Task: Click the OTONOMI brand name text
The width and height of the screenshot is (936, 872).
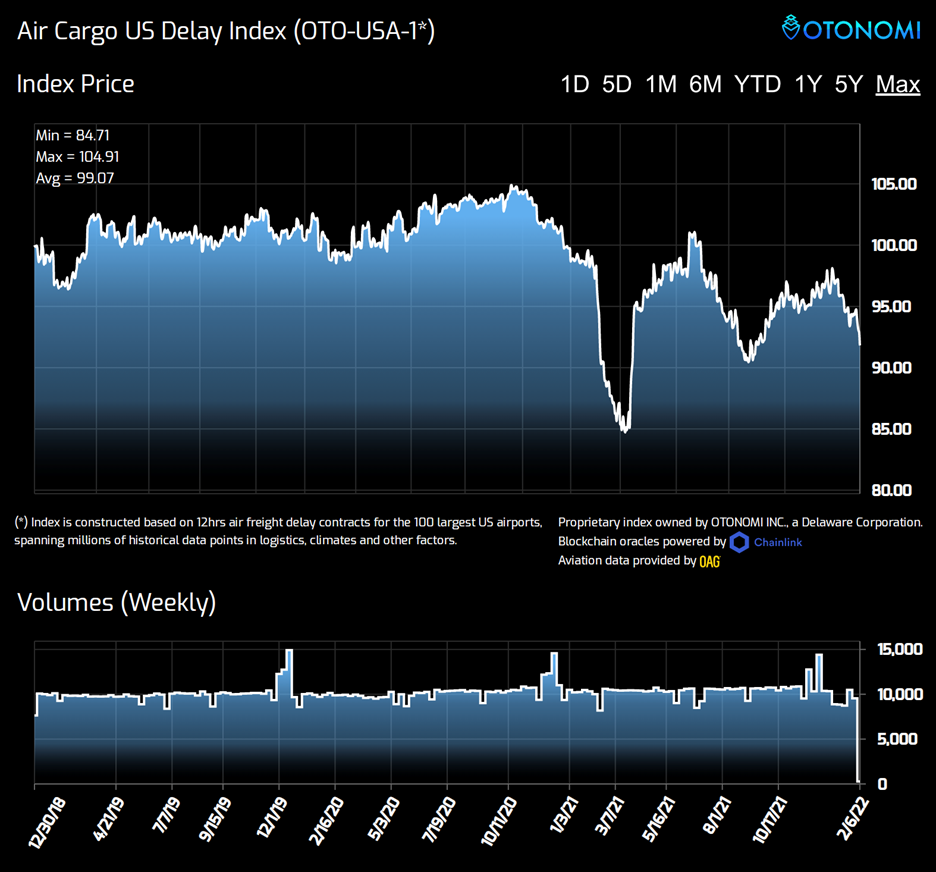Action: [x=863, y=29]
